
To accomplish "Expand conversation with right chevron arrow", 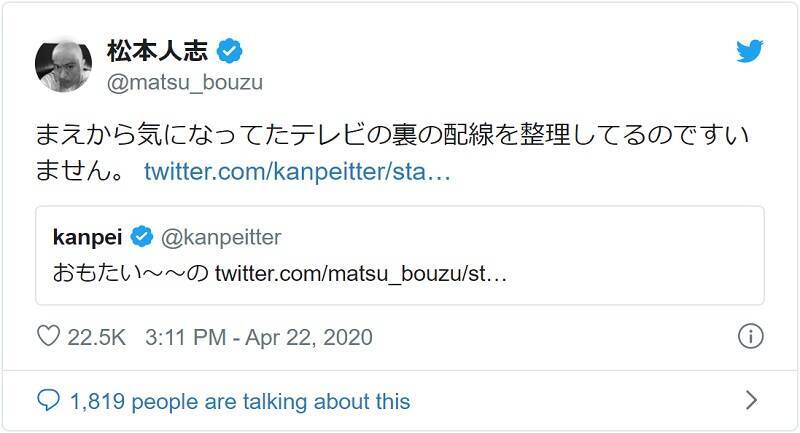I will pyautogui.click(x=751, y=401).
